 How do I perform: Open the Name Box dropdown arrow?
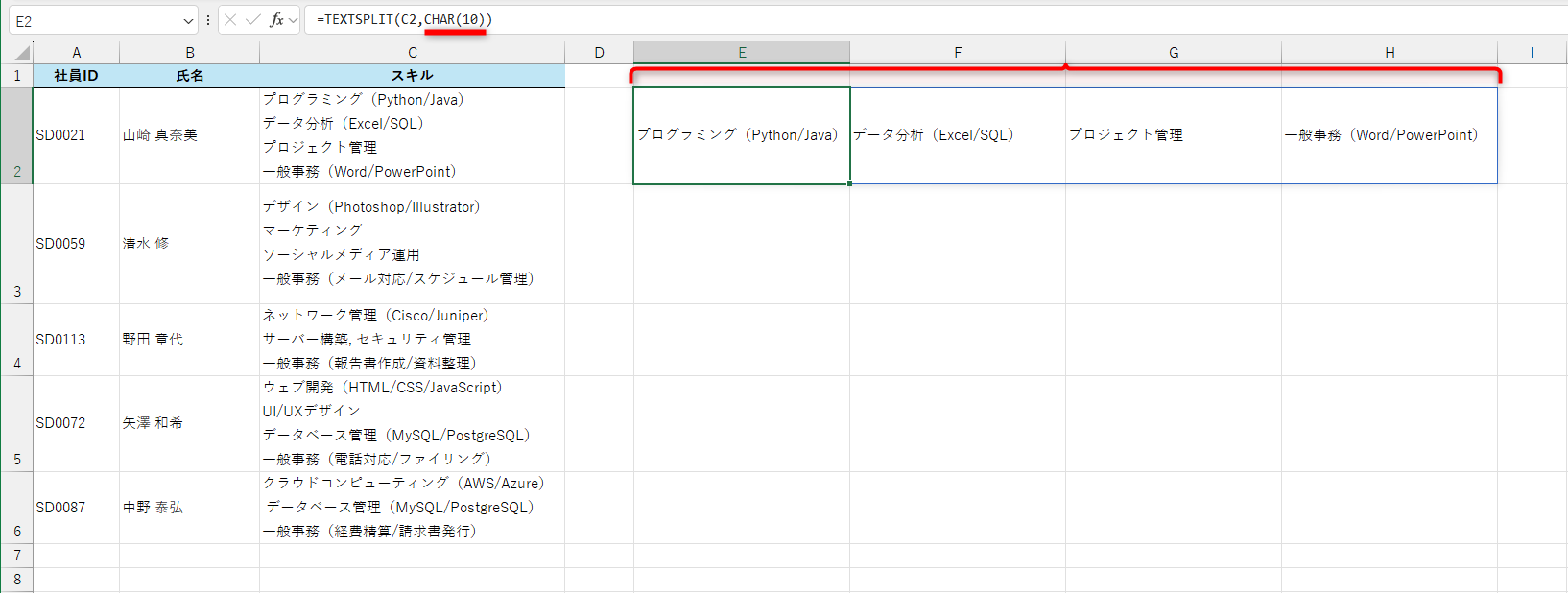188,21
